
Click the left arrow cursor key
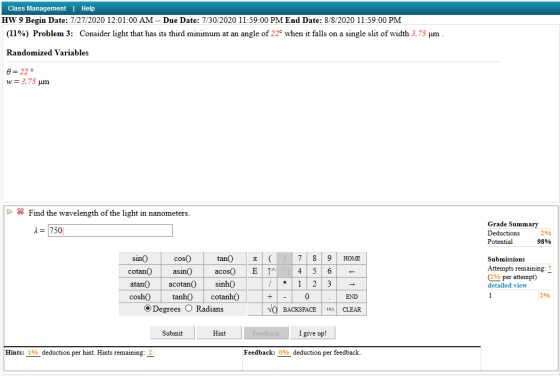[x=351, y=271]
